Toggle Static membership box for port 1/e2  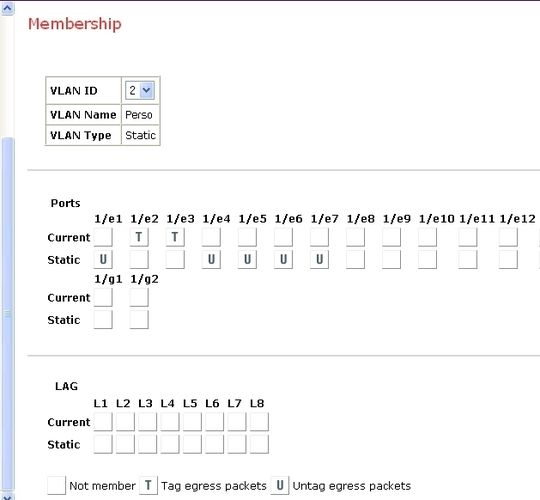[139, 259]
